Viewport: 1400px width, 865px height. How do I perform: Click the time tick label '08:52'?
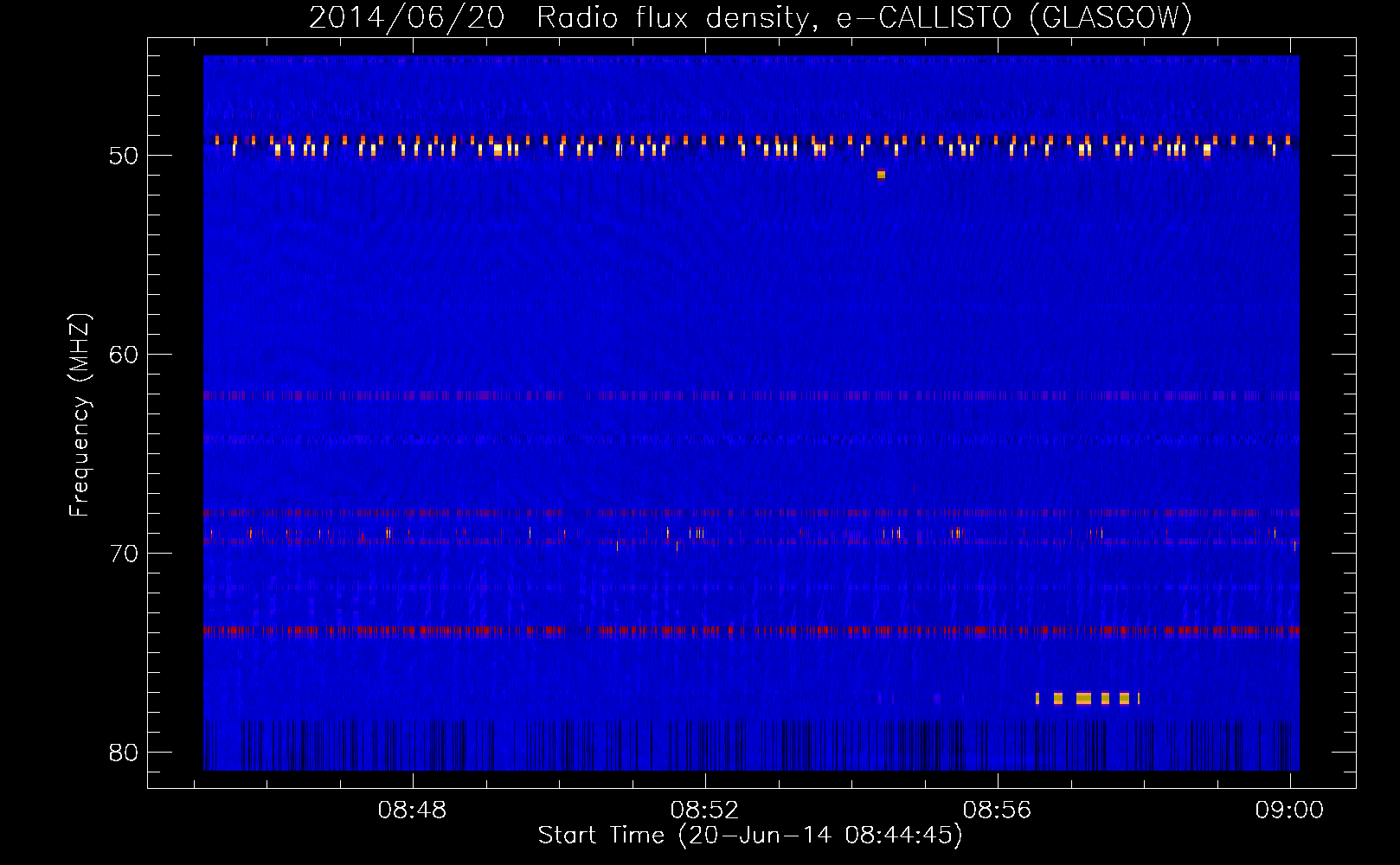pyautogui.click(x=705, y=811)
